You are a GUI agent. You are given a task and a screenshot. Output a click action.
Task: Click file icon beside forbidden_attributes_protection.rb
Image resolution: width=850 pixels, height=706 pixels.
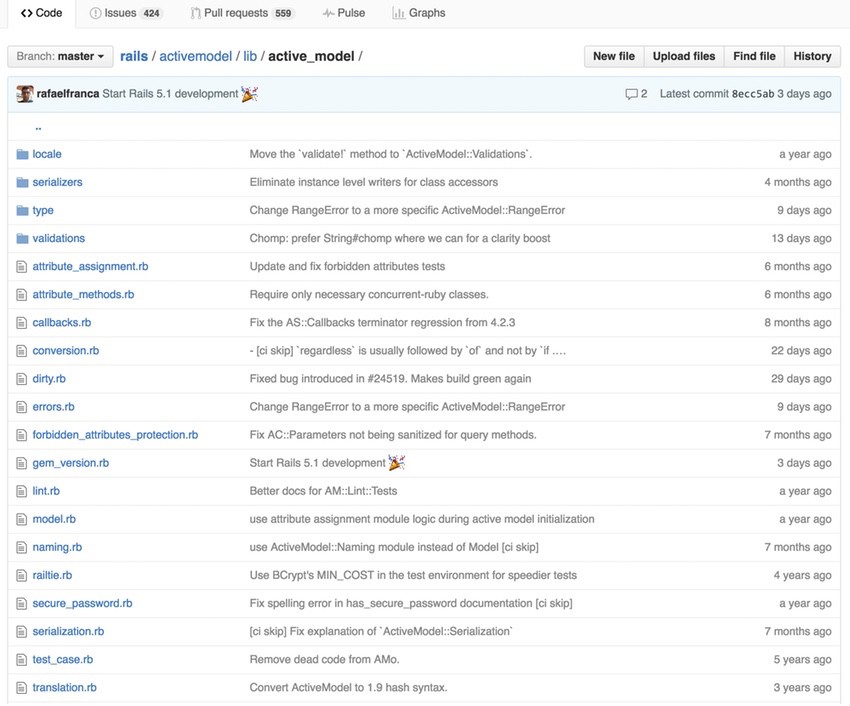pyautogui.click(x=22, y=435)
